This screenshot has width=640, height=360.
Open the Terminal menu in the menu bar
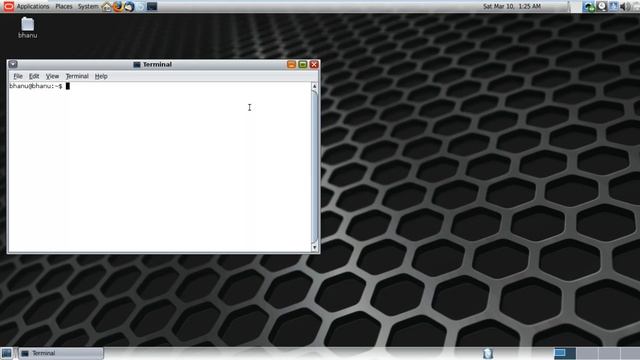pyautogui.click(x=77, y=76)
